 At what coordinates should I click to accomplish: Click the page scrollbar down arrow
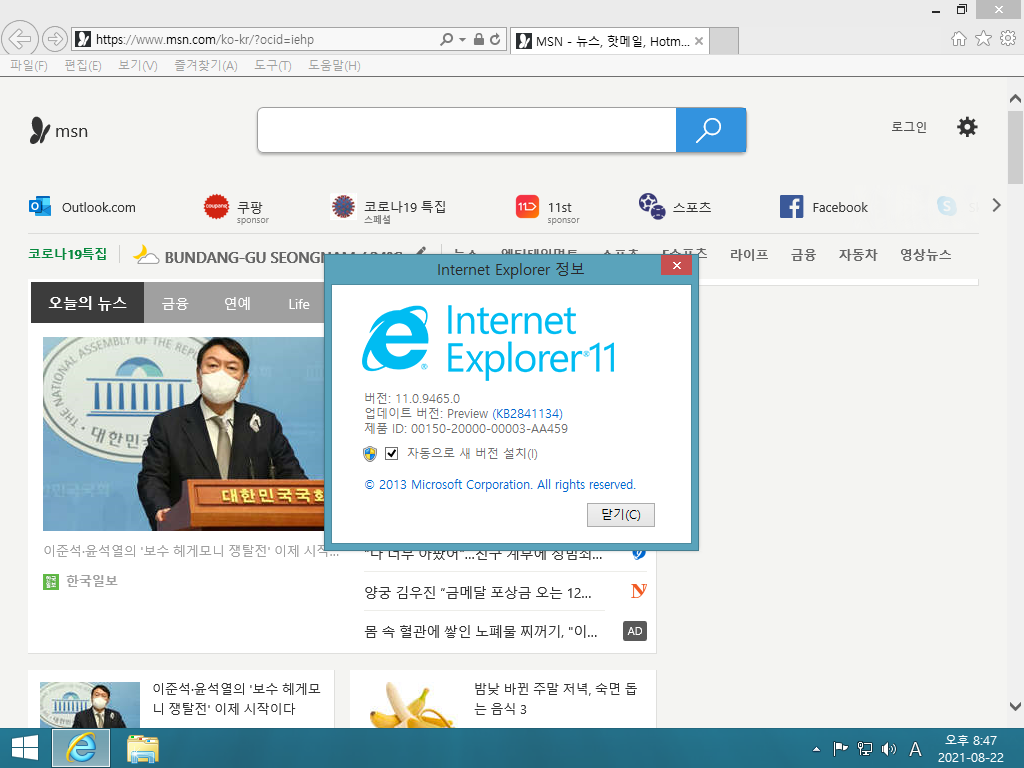pos(1015,706)
